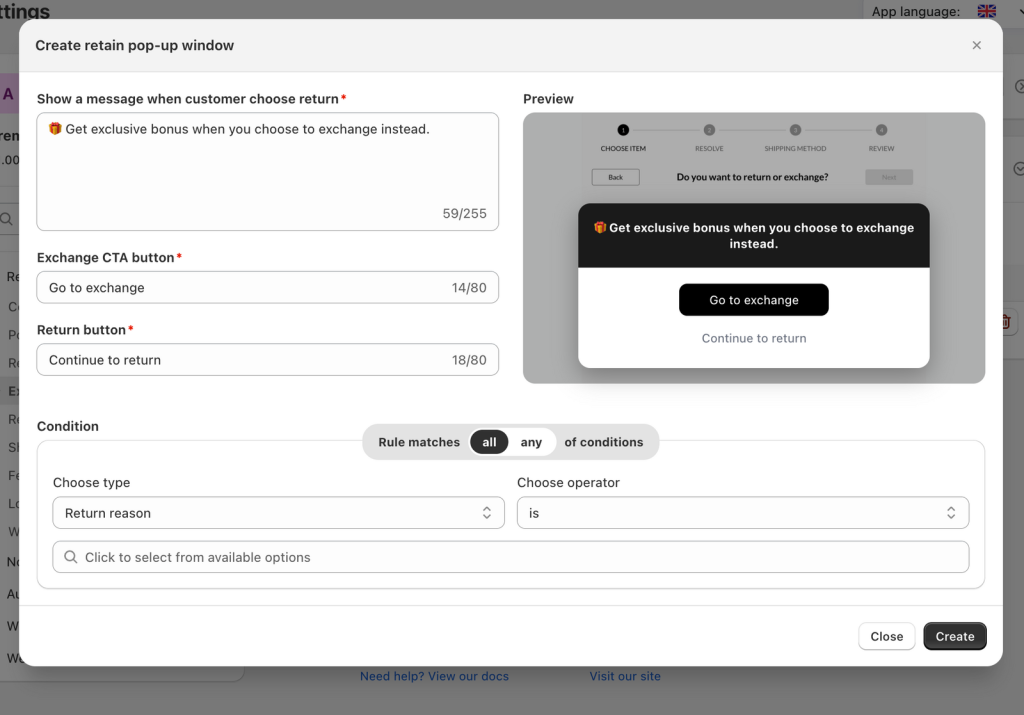Open 'View our docs' link
The image size is (1024, 715).
coord(468,676)
